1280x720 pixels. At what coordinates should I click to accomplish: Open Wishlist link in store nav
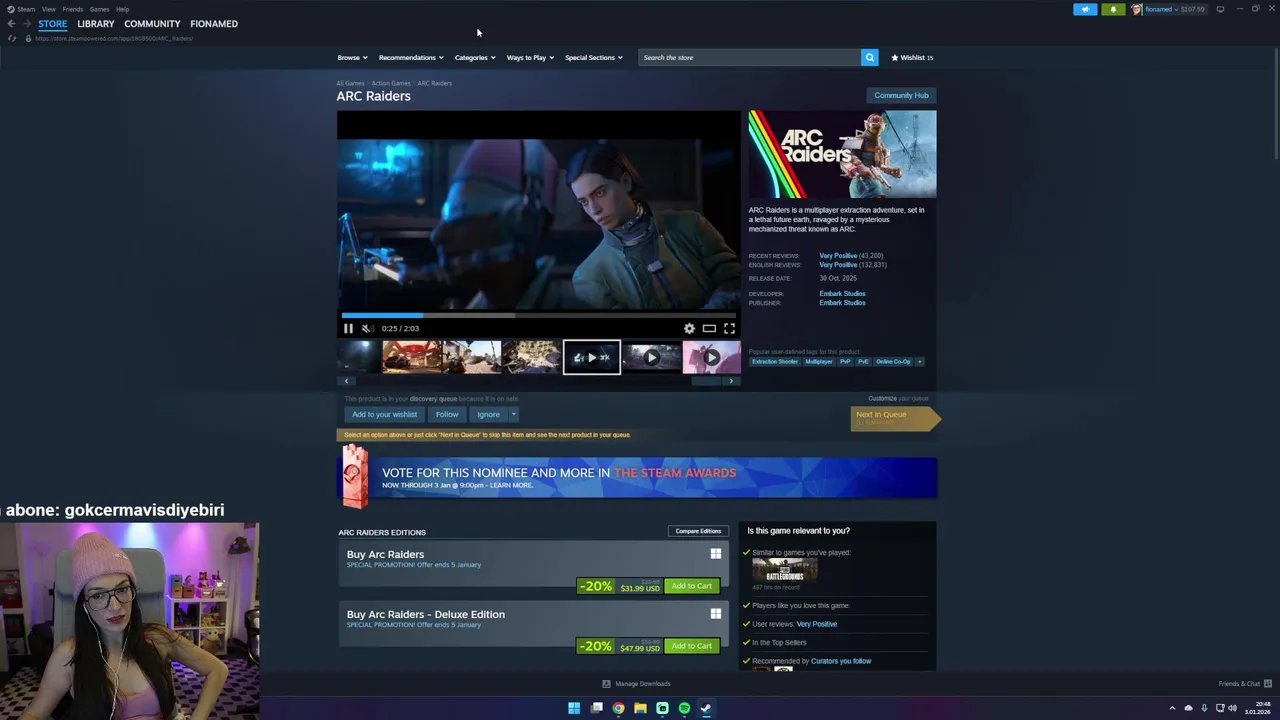912,57
